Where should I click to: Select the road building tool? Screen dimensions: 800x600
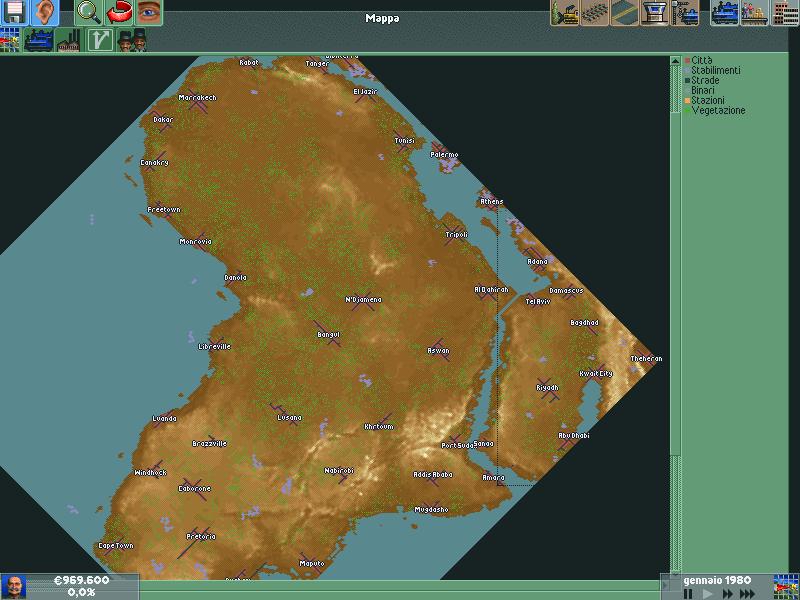624,12
